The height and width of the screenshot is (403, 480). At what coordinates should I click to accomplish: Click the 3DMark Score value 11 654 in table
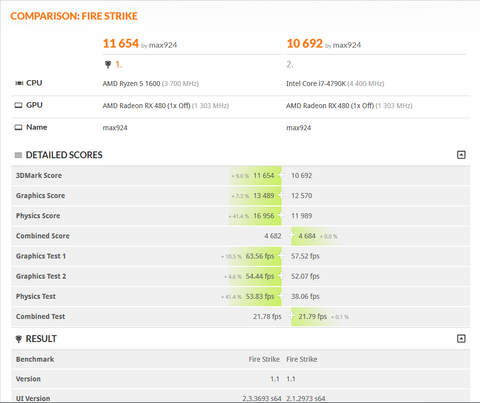264,175
